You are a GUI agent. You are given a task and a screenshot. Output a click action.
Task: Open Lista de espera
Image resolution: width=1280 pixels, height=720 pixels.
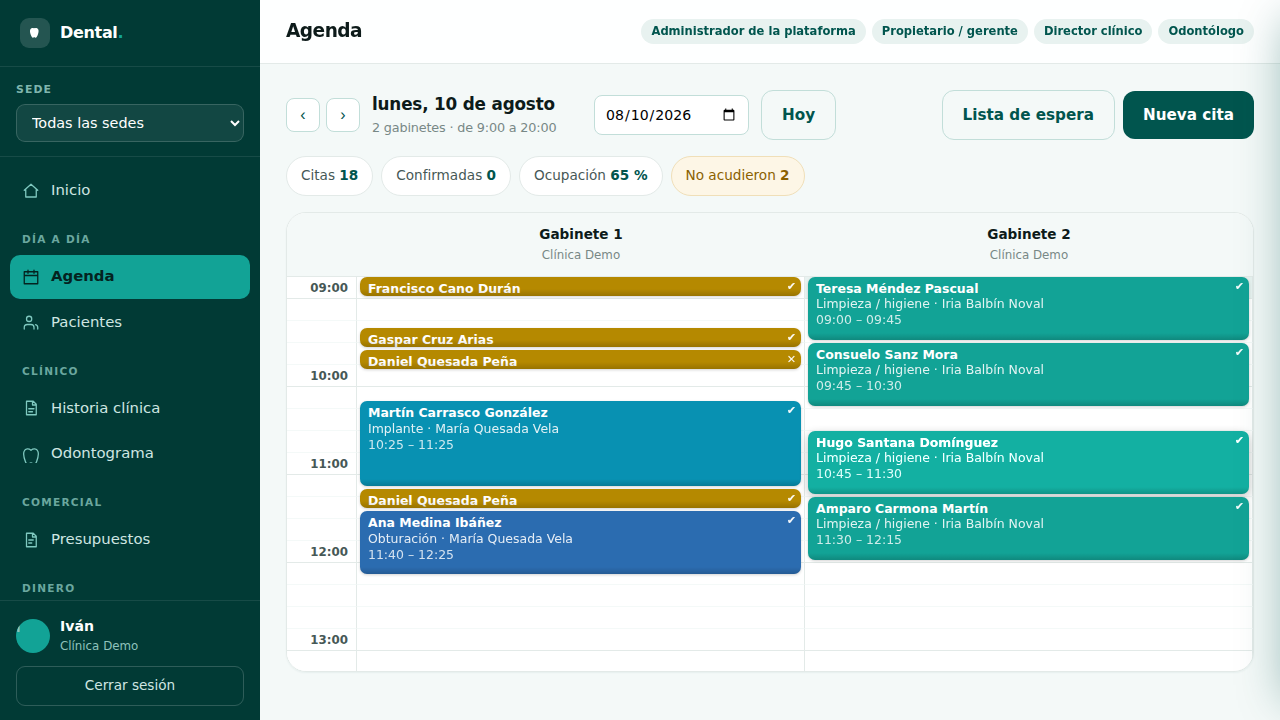click(x=1028, y=115)
